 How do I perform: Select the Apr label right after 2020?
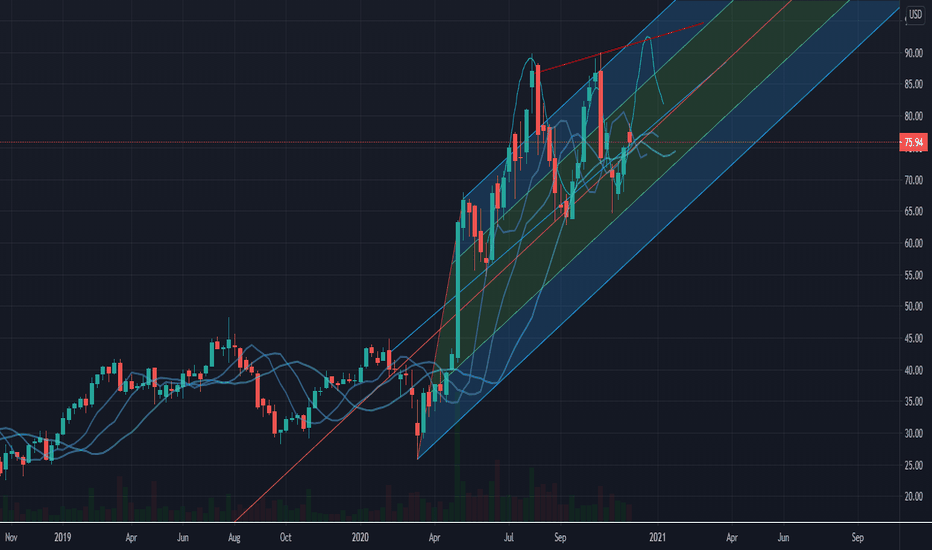(x=434, y=538)
